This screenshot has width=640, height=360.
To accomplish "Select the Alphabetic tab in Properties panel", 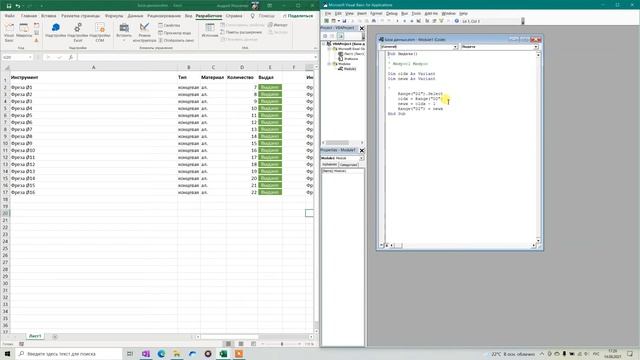I will click(330, 164).
